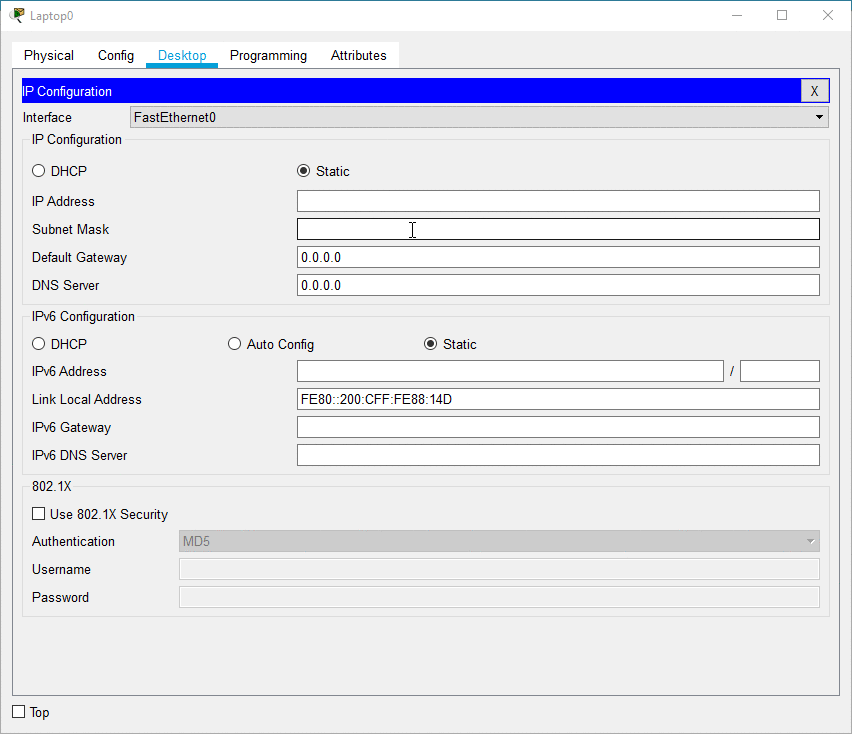Switch to the Programming tab
The image size is (852, 734).
pos(268,56)
